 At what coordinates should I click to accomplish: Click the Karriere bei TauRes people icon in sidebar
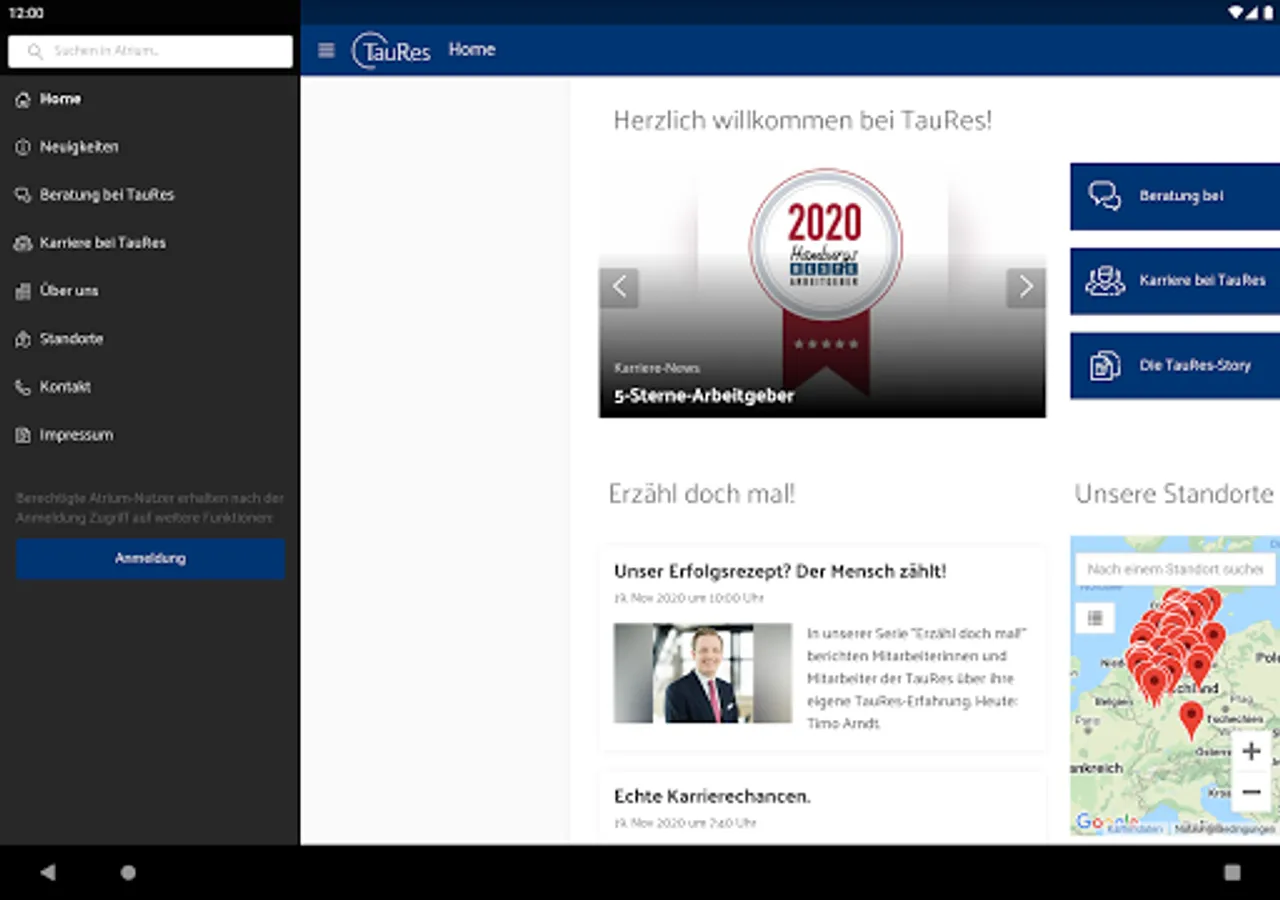23,243
